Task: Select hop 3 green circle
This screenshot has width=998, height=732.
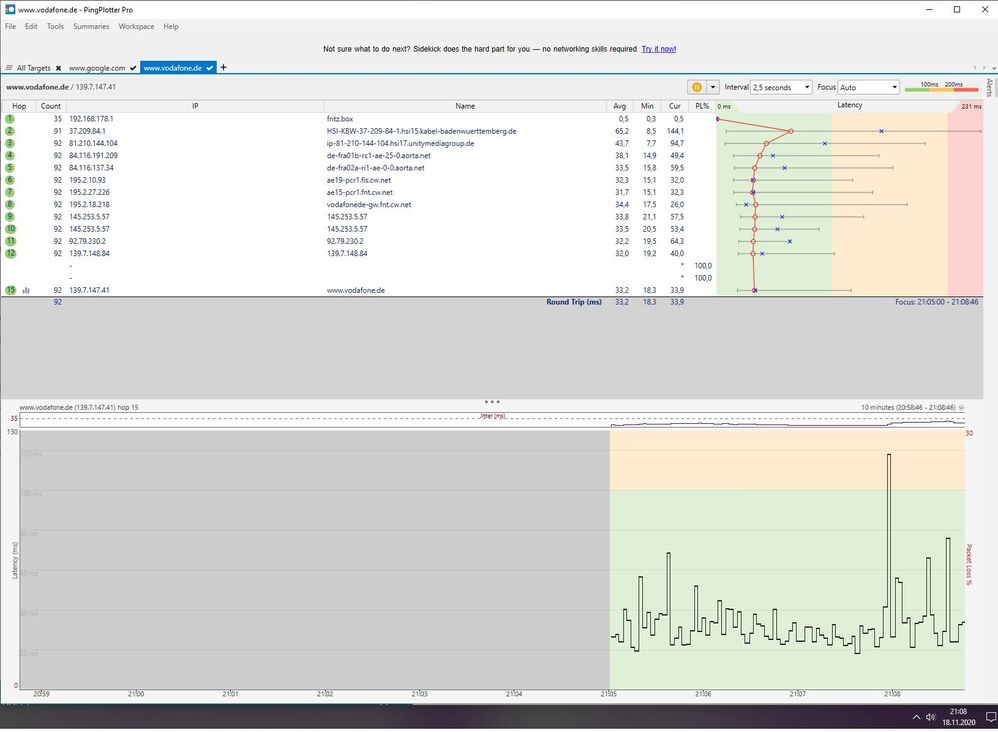Action: point(10,143)
